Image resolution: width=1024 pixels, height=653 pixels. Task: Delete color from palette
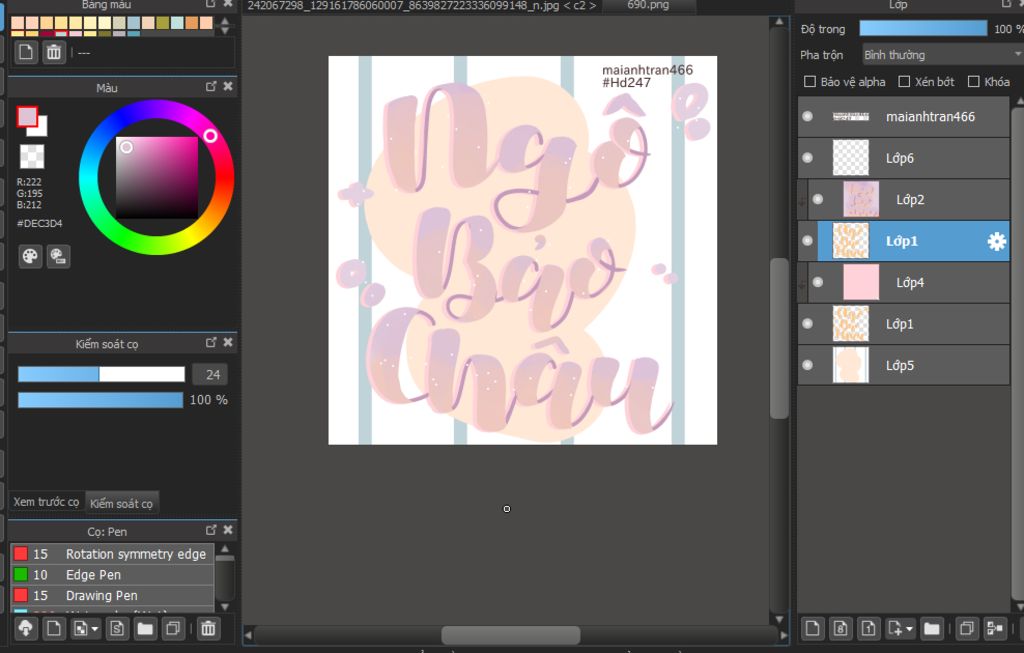54,52
